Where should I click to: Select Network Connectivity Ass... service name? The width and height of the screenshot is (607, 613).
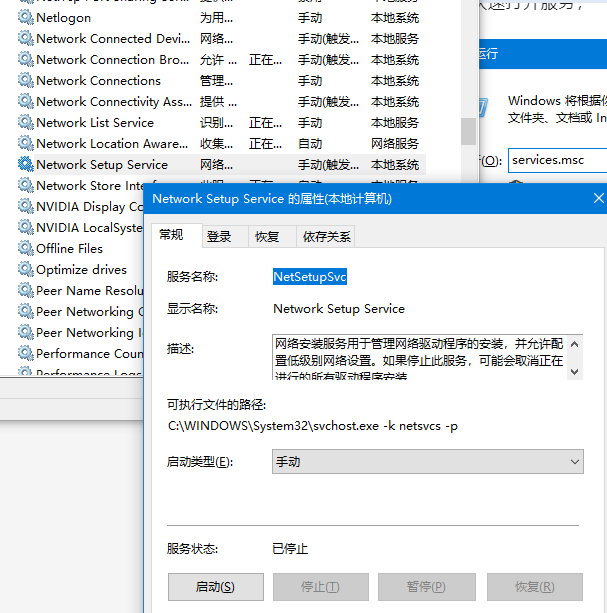point(114,102)
